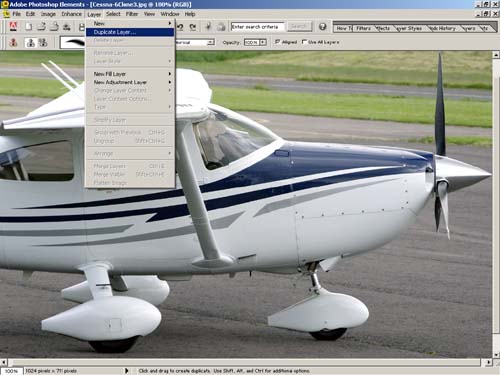
Task: Click the Adobe logo icon in toolbar
Action: [x=13, y=26]
